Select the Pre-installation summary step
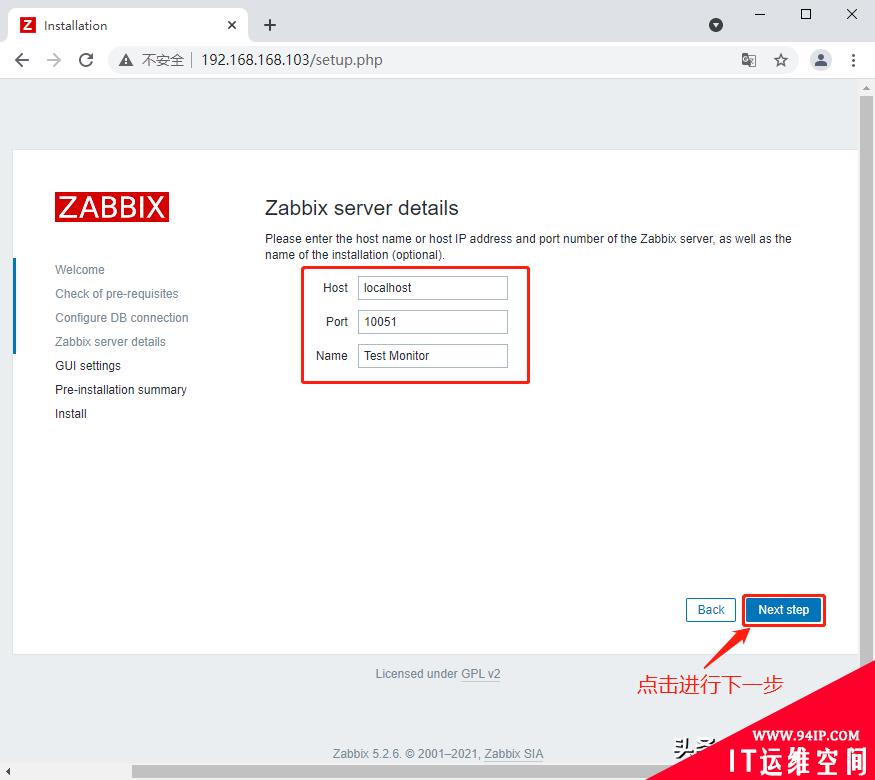 tap(121, 389)
